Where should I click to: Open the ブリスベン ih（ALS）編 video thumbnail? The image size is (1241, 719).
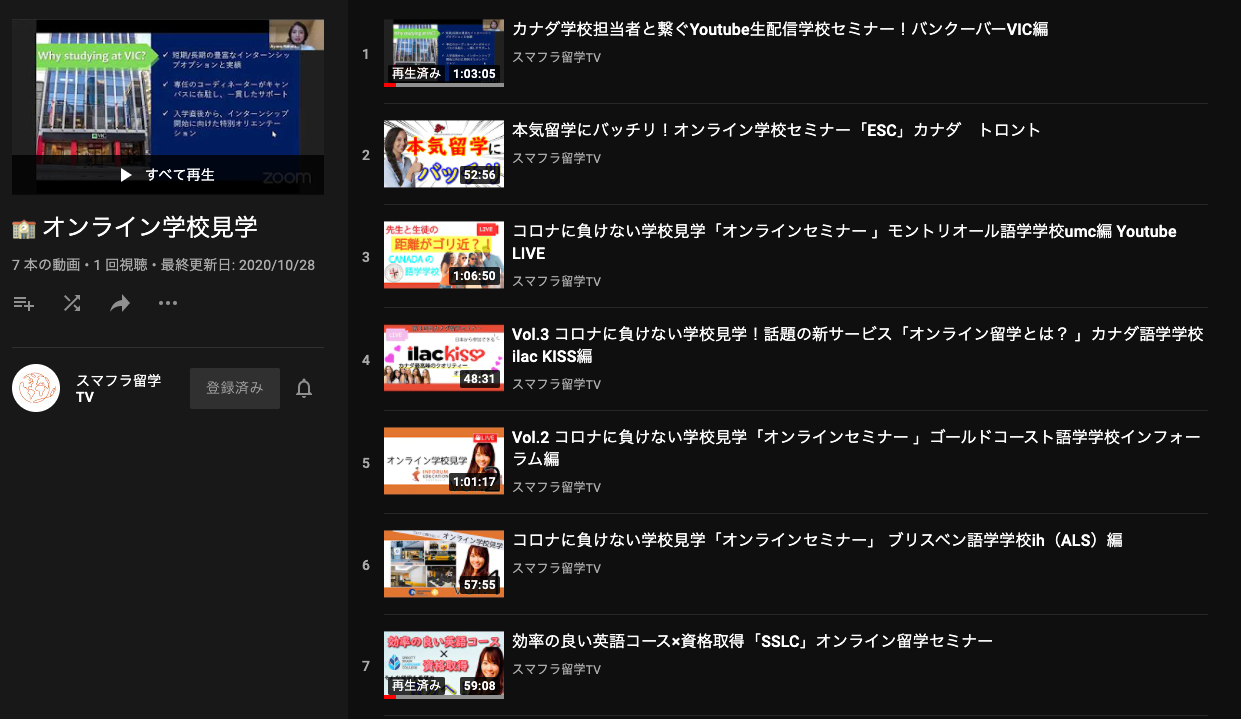point(444,564)
